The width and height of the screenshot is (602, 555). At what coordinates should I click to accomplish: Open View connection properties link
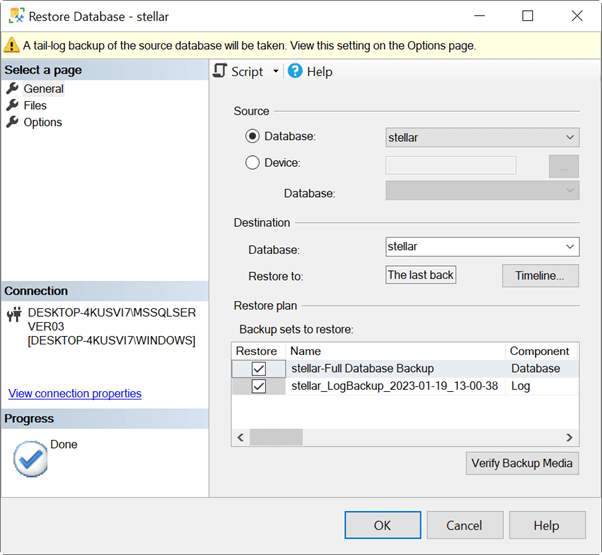click(75, 393)
